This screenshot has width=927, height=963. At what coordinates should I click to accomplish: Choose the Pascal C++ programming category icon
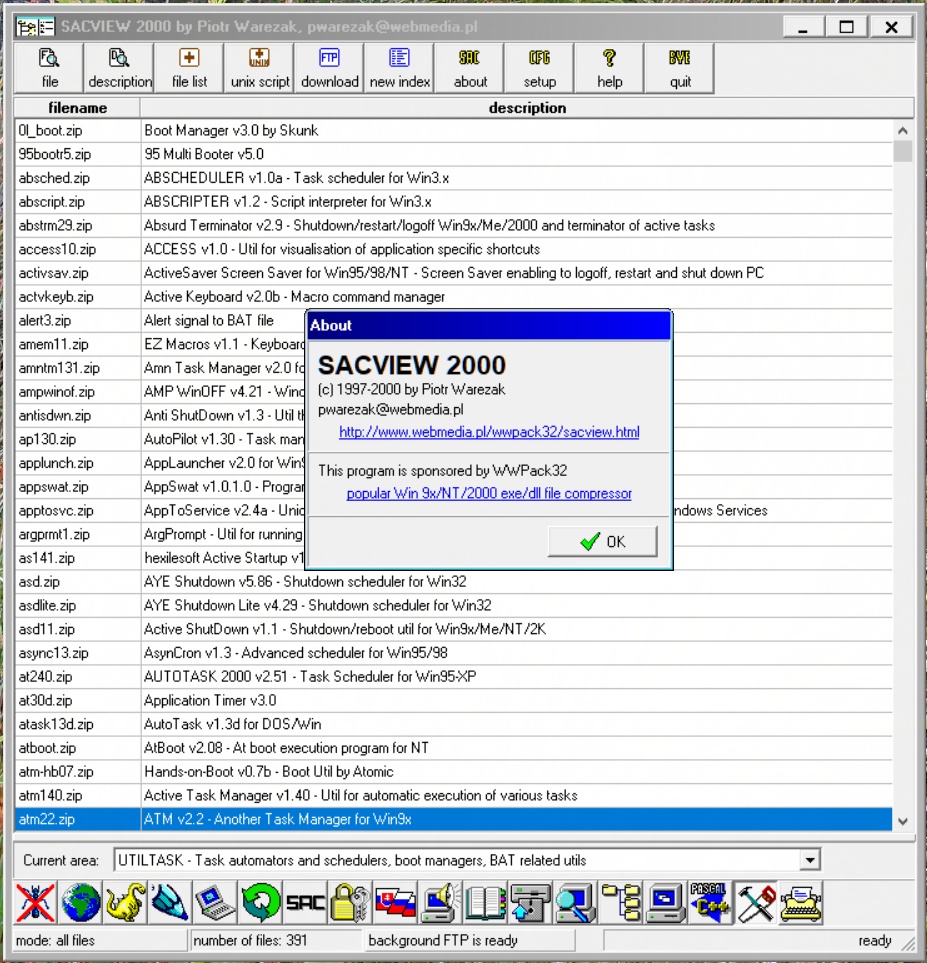[x=710, y=903]
